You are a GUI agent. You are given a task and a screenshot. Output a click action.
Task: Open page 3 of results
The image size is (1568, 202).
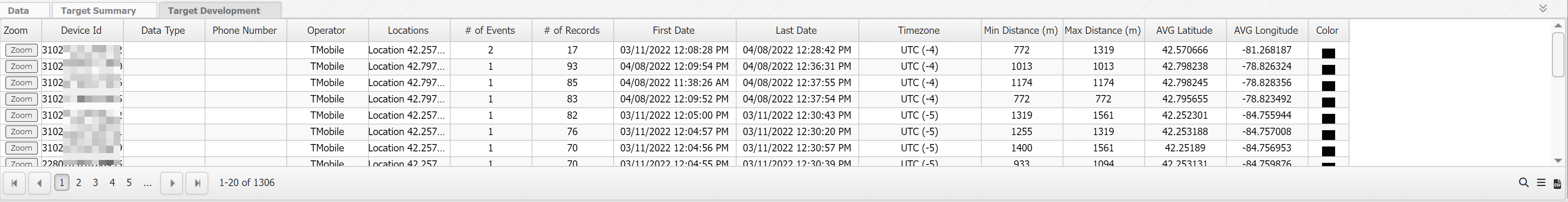[95, 182]
